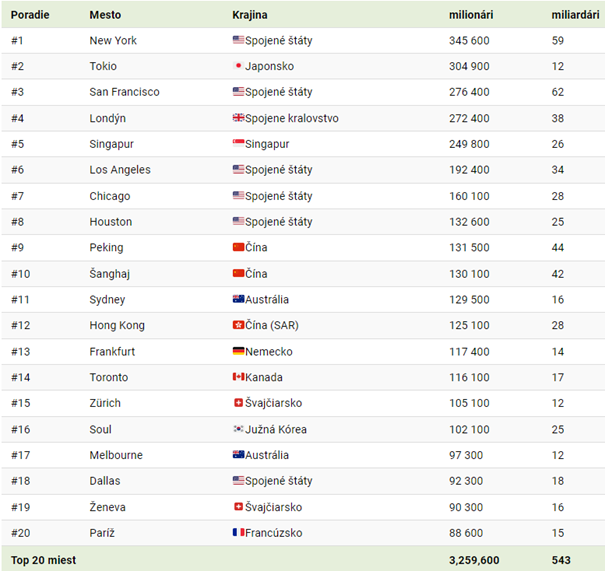Select the Singapur city cell in Mesto column
Screen dimensions: 605x571
112,144
